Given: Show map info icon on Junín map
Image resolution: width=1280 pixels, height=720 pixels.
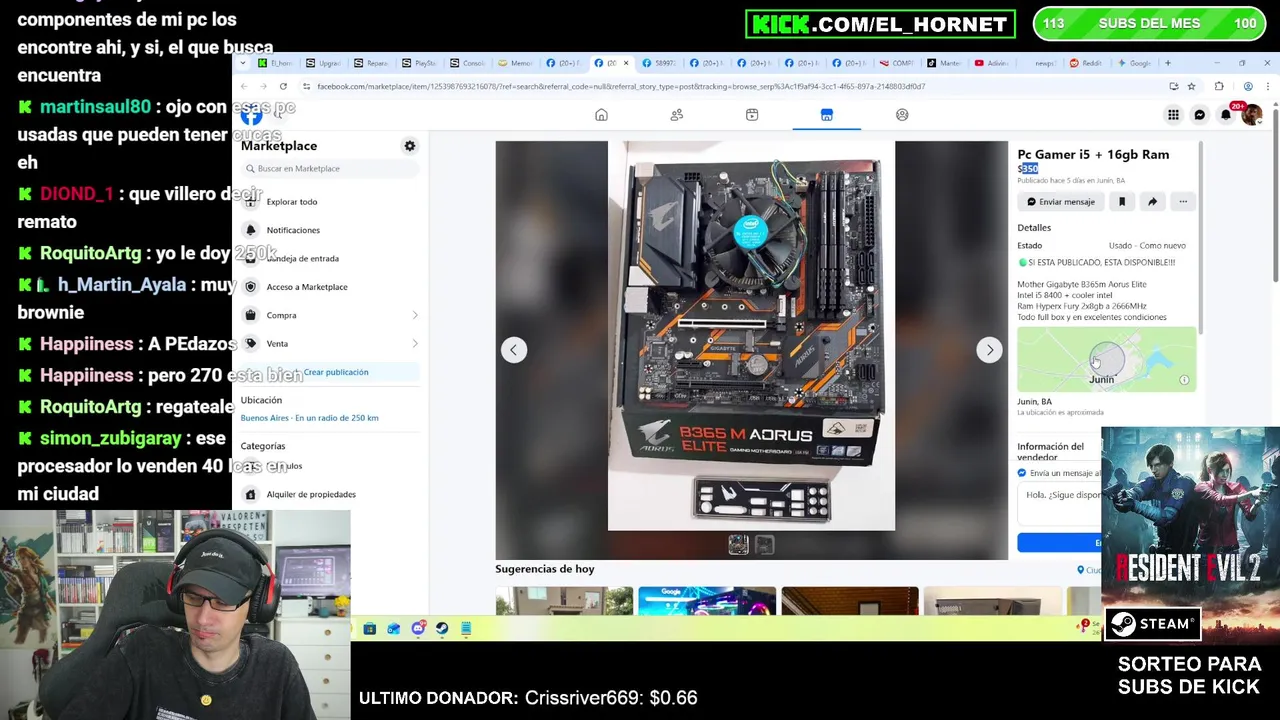Looking at the screenshot, I should pyautogui.click(x=1184, y=380).
